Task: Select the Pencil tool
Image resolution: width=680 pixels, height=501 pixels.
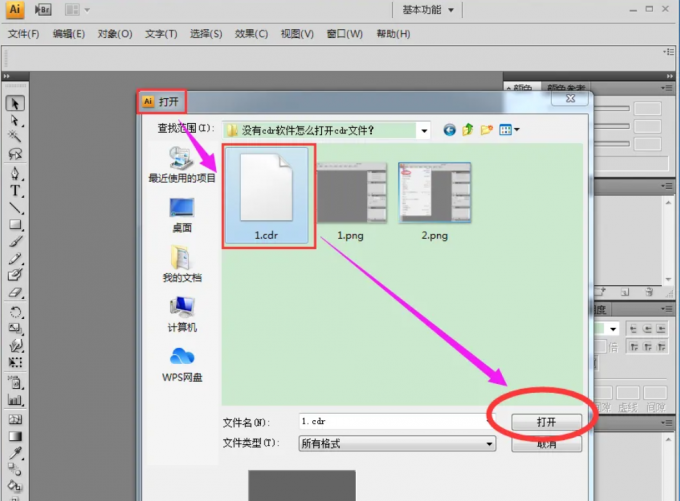Action: [x=15, y=259]
